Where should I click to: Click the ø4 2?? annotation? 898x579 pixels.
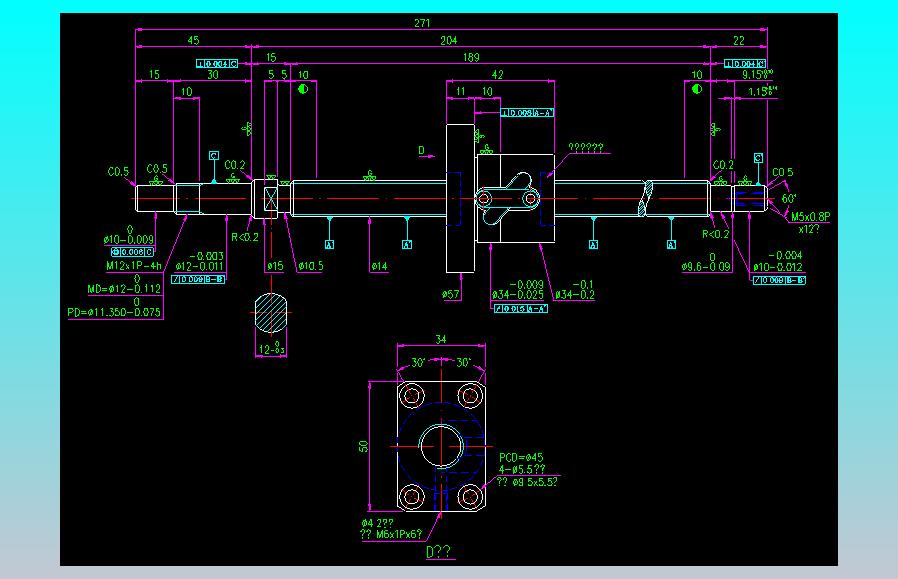pos(377,523)
